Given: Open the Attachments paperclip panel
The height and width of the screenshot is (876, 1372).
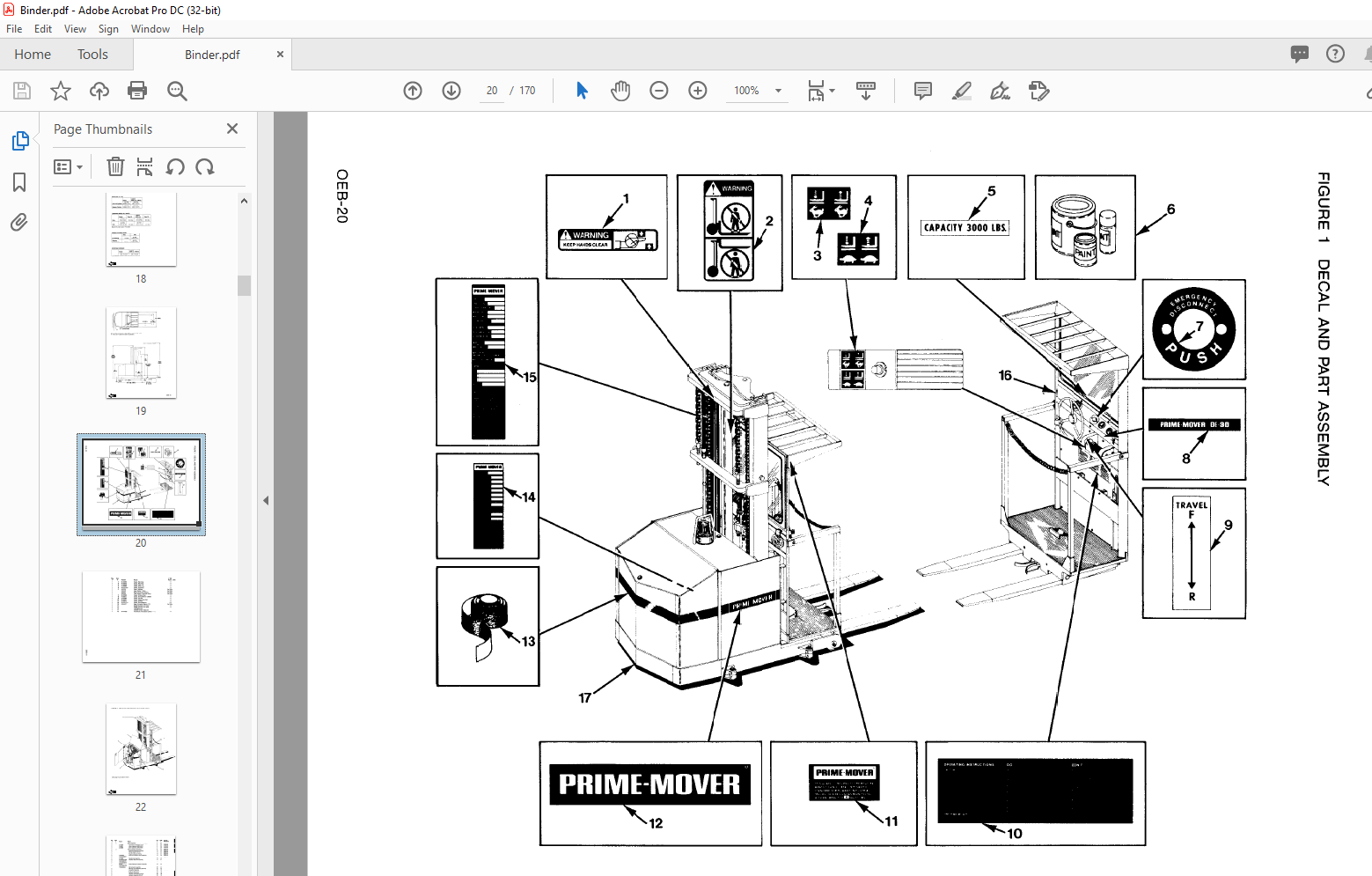Looking at the screenshot, I should [x=19, y=222].
